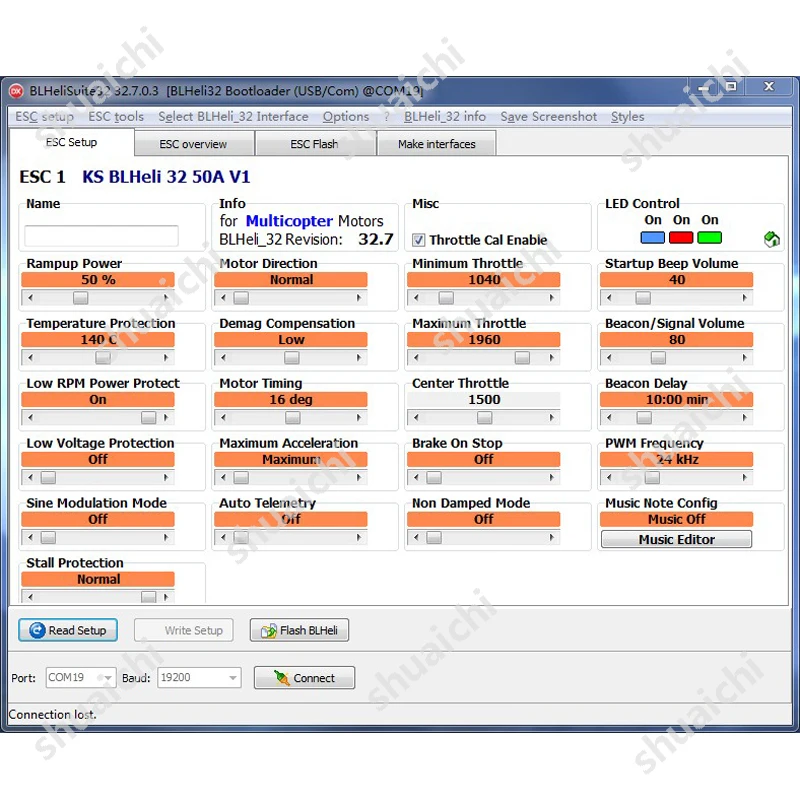Click Demag Compensation slider thumb

point(292,358)
